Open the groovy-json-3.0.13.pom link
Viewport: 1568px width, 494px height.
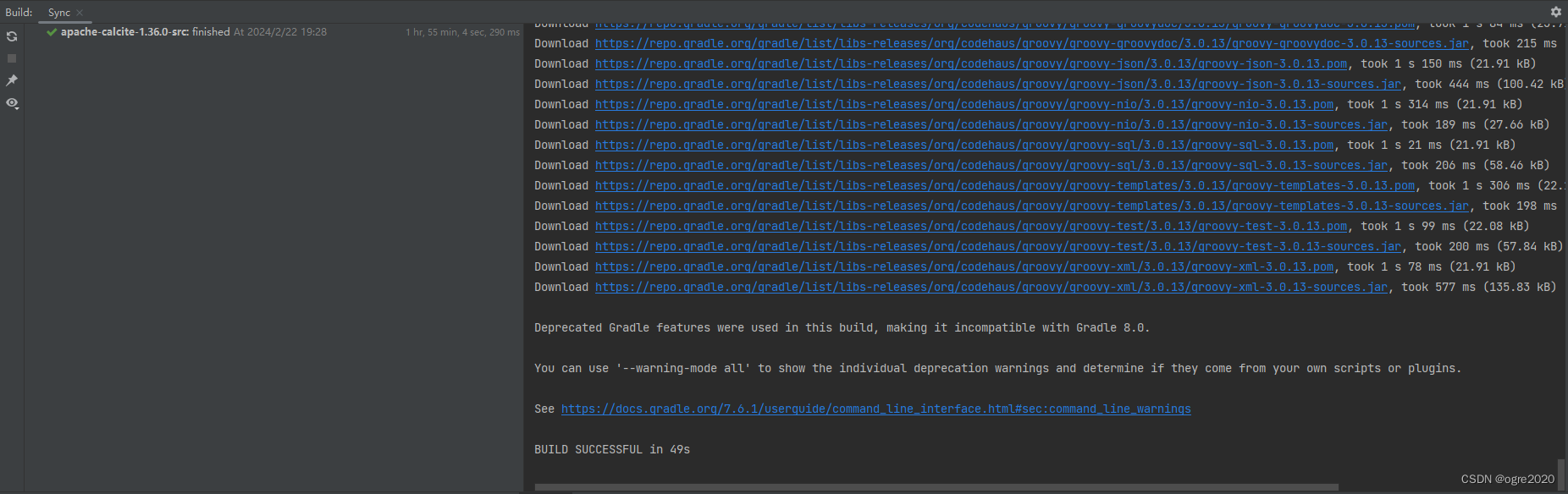(970, 63)
